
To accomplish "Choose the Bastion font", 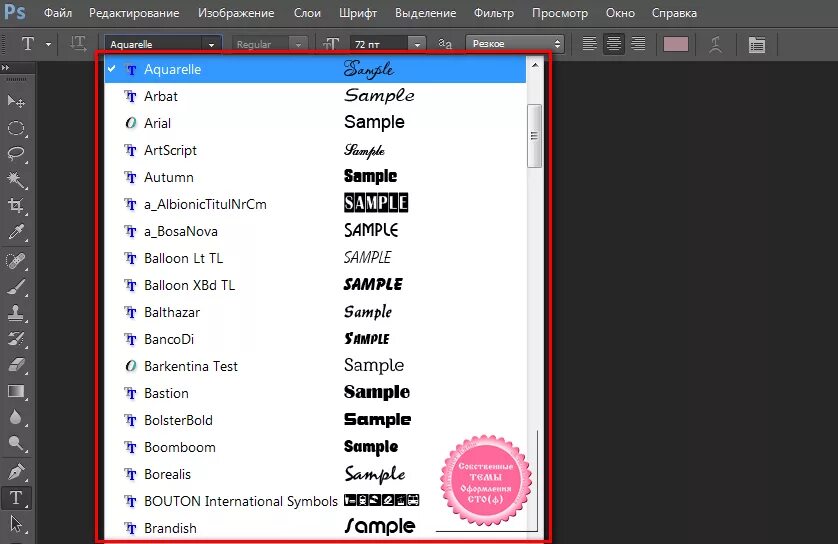I will point(315,393).
